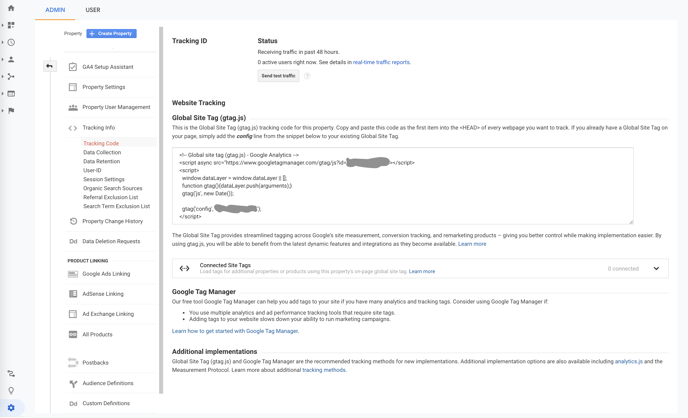Click the 'Google Ads Linking' label
This screenshot has height=418, width=688.
click(106, 274)
